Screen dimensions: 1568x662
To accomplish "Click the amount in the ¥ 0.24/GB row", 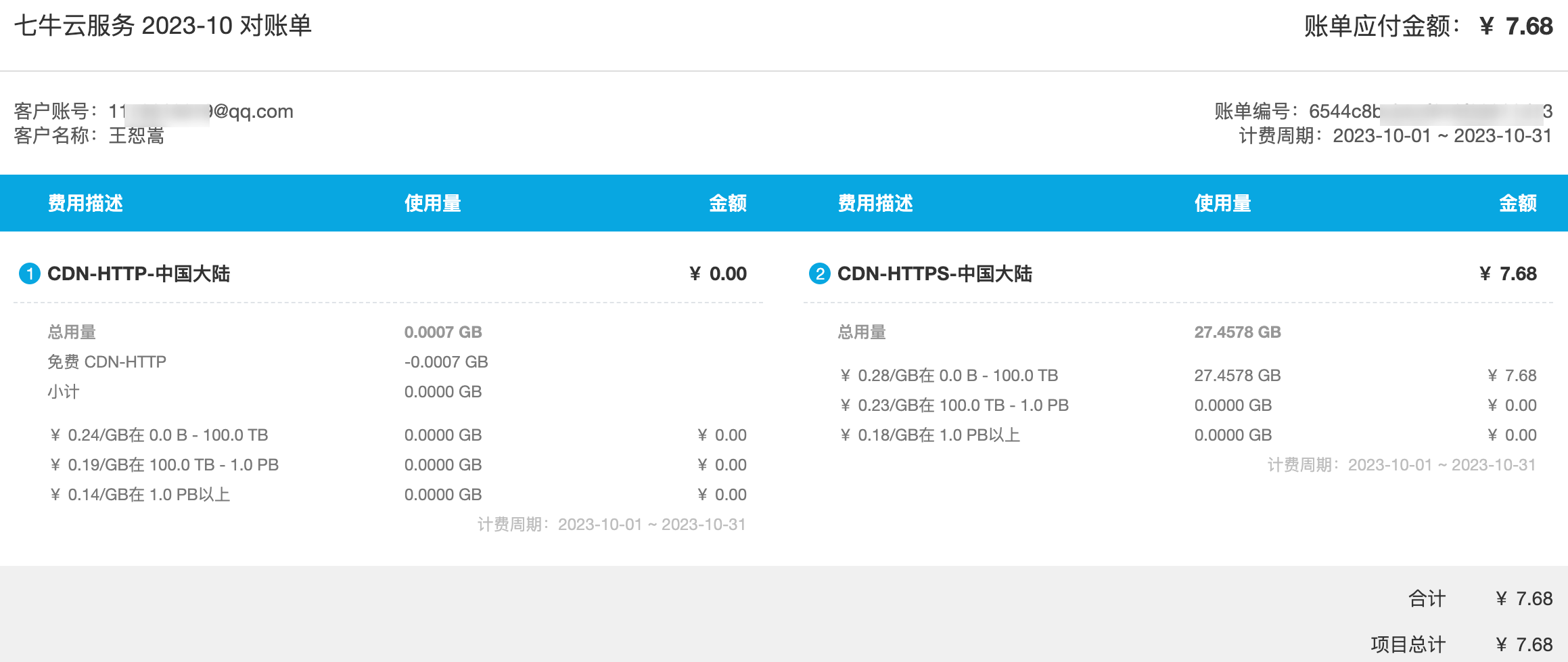I will pyautogui.click(x=722, y=435).
